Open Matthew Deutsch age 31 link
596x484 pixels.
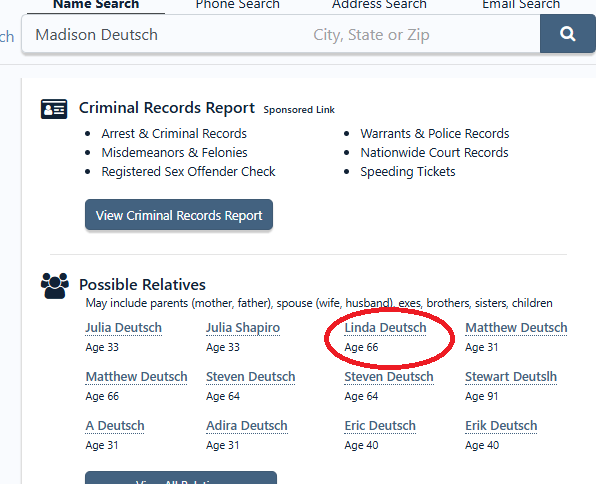(516, 328)
